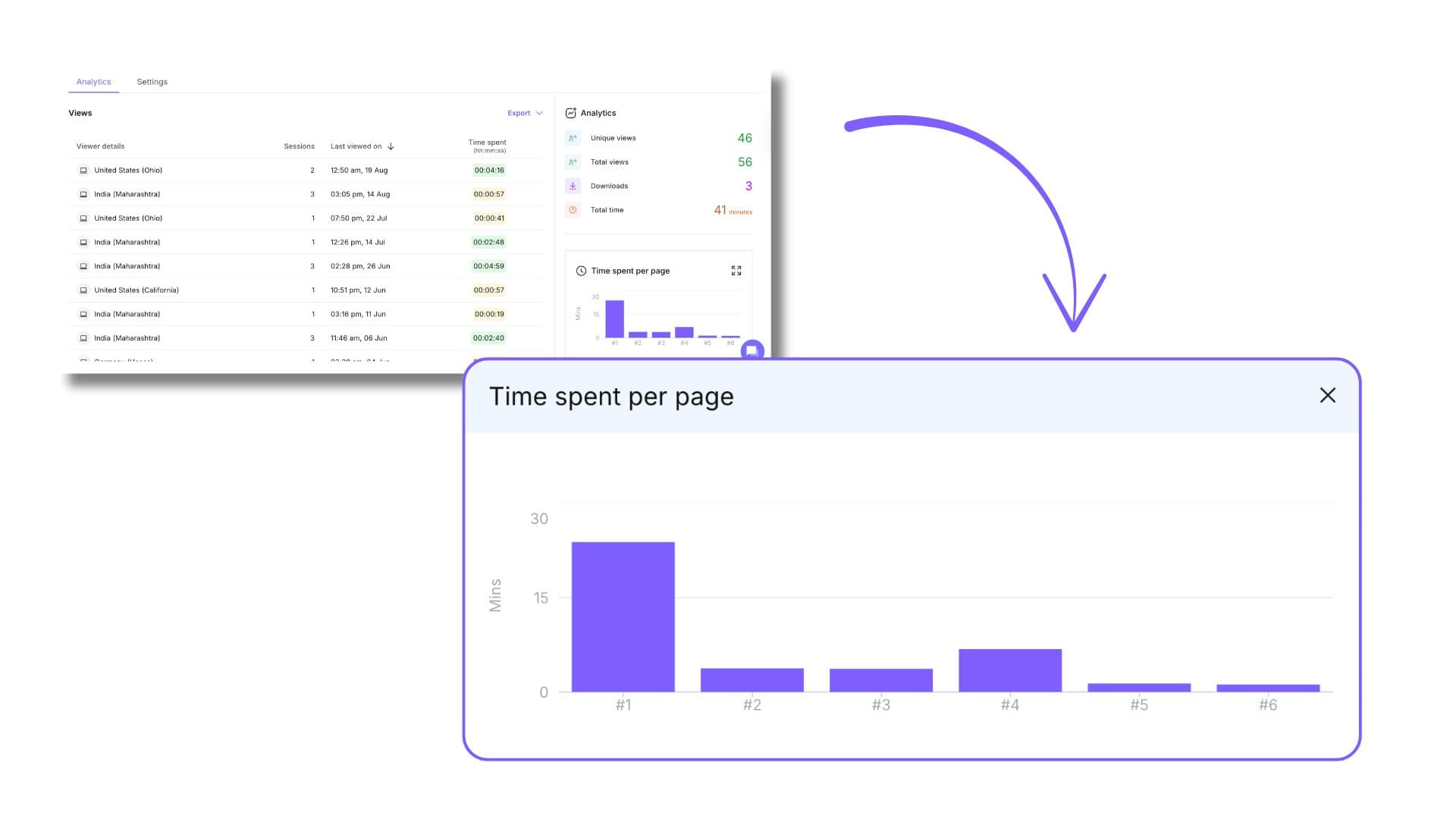This screenshot has width=1456, height=819.
Task: Select the India (Maharashtra) row viewed 14 Aug
Action: [227, 194]
